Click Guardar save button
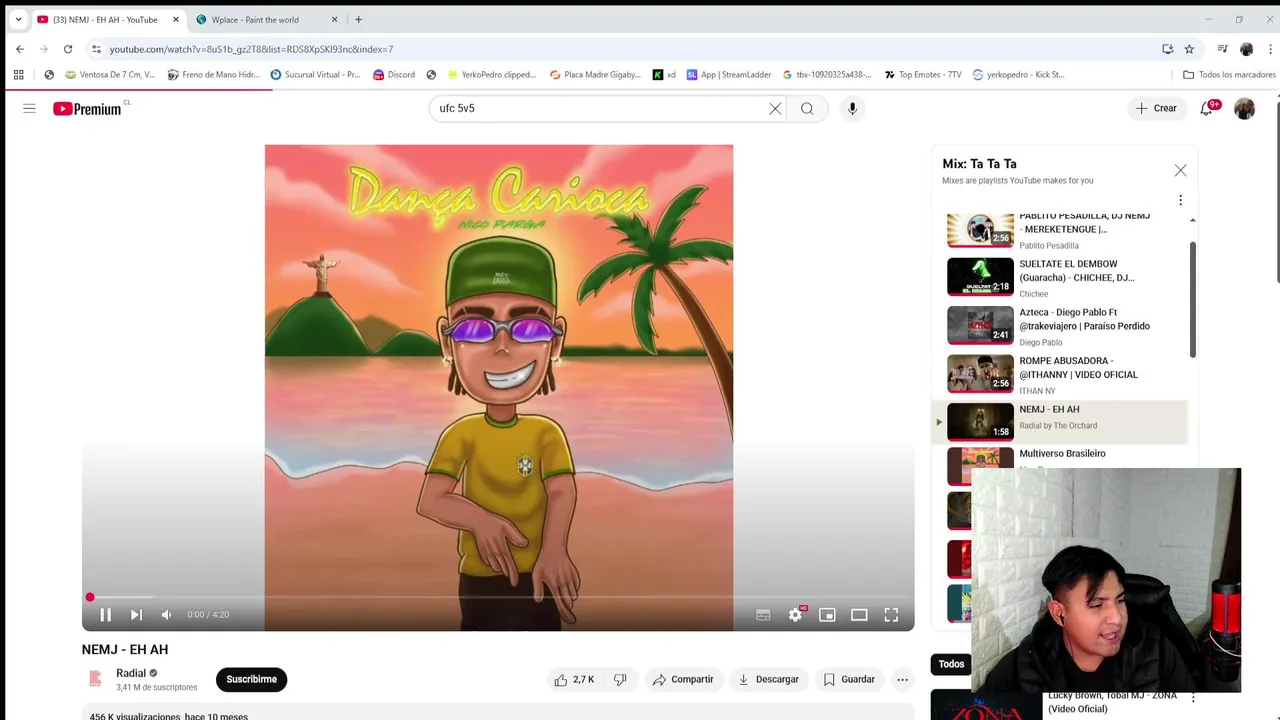 tap(849, 679)
